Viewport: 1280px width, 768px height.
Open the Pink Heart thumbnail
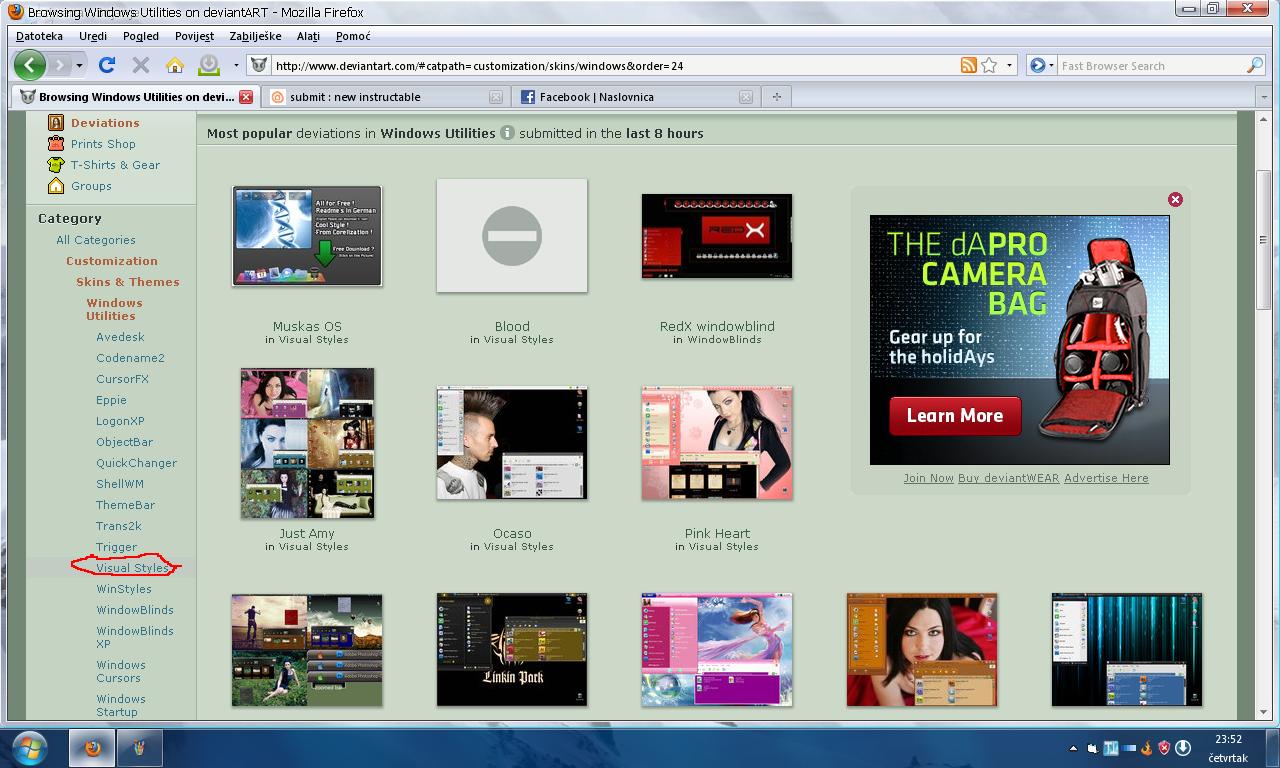[717, 443]
